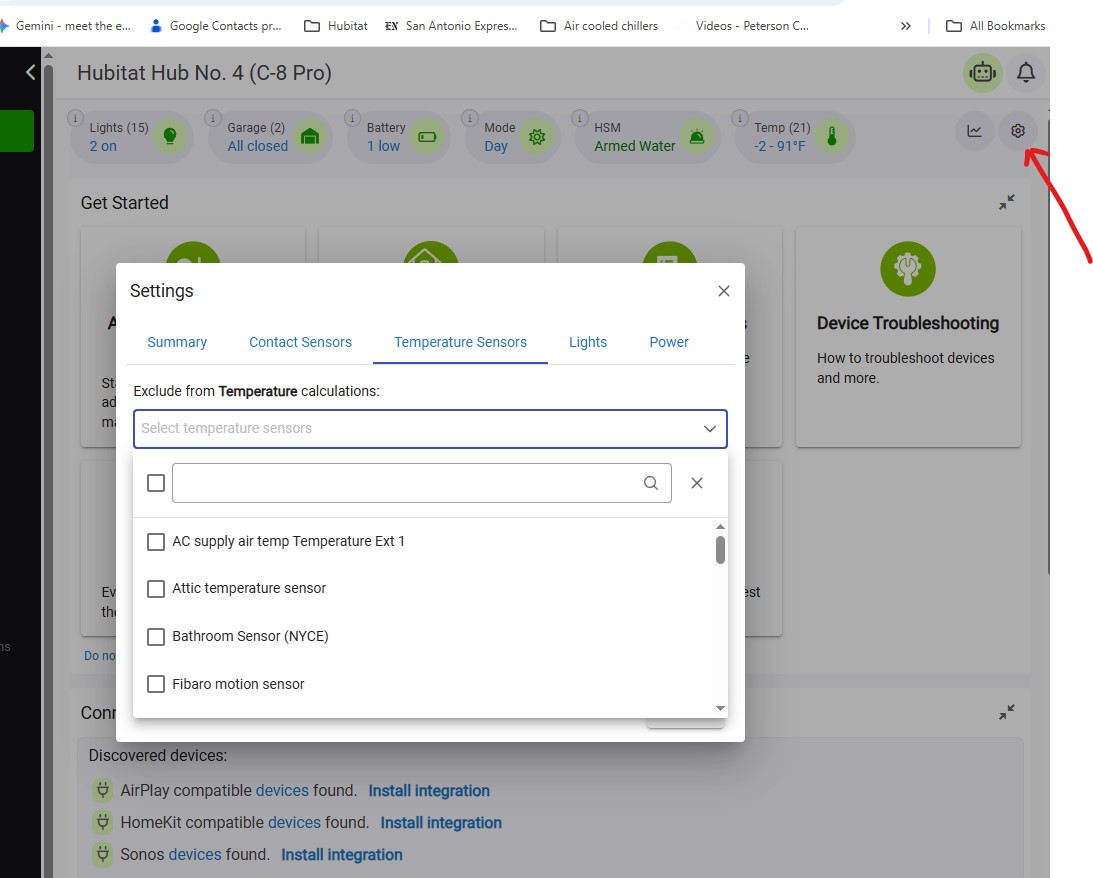The height and width of the screenshot is (878, 1093).
Task: Open the Power tab in Settings
Action: [x=669, y=342]
